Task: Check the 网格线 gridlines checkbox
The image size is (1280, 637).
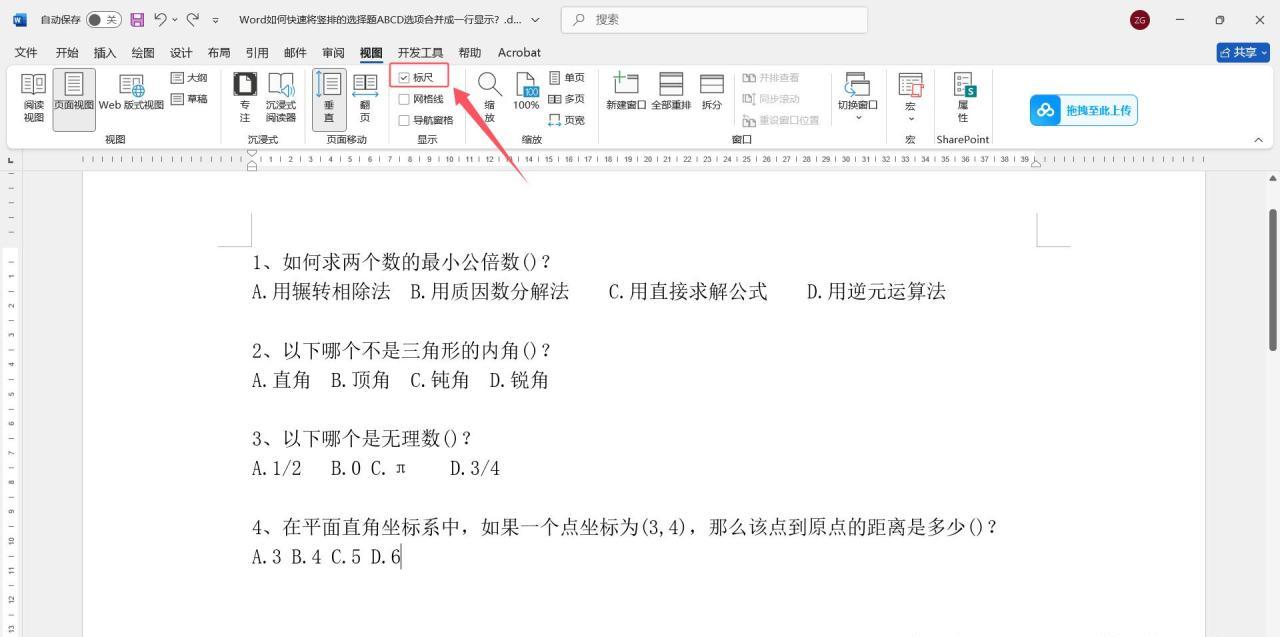Action: (x=404, y=99)
